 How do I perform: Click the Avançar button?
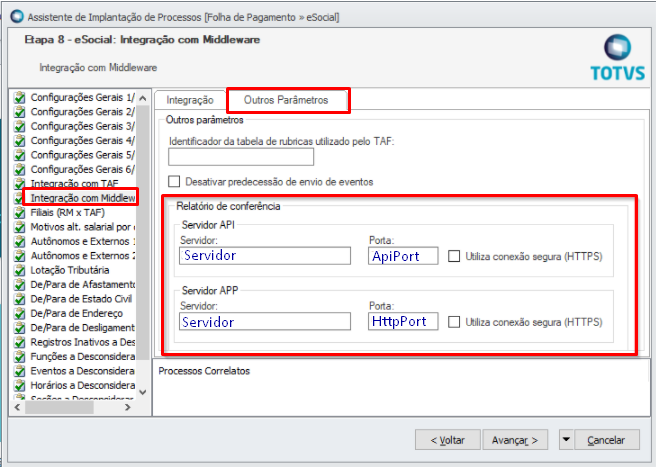point(515,440)
